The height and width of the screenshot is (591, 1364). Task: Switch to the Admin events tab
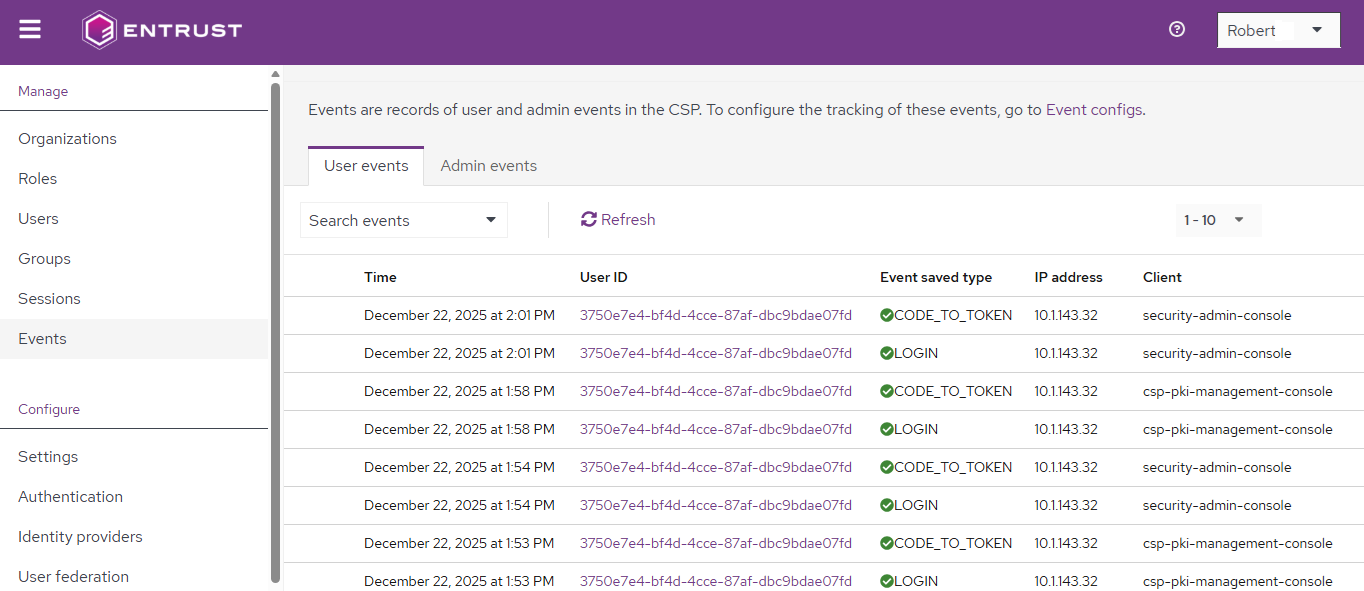point(488,166)
